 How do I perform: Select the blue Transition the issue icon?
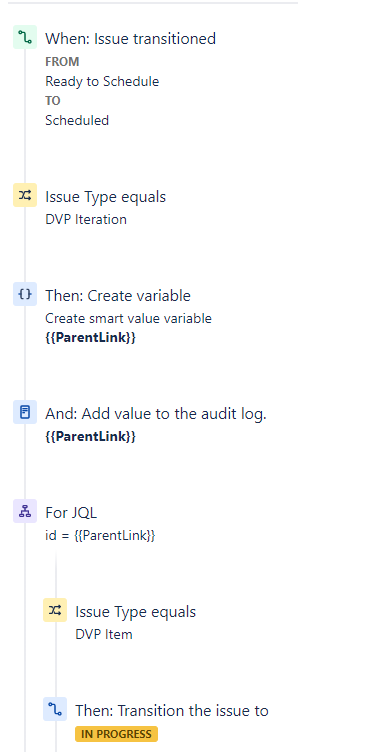point(55,709)
